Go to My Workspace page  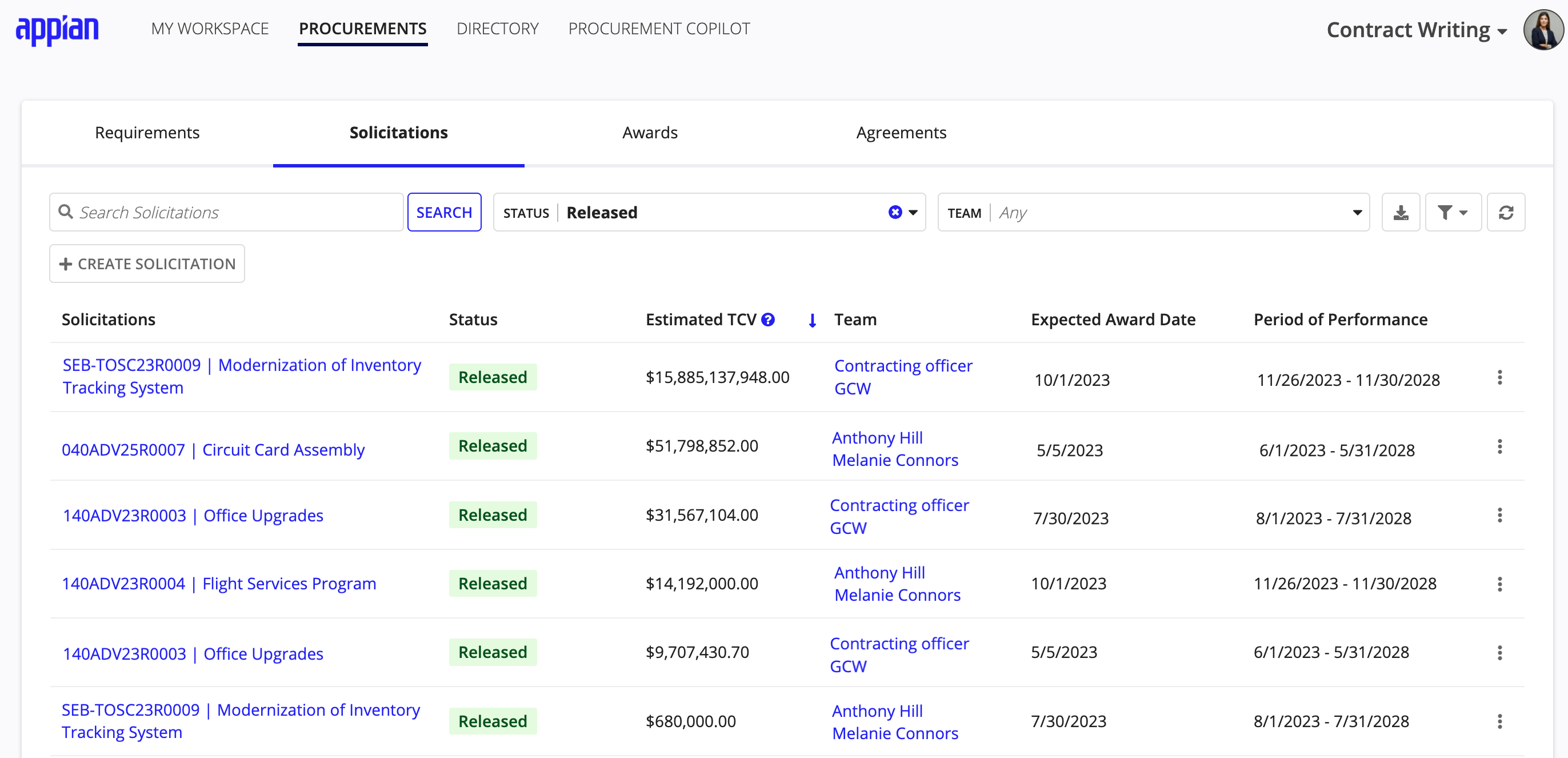(x=210, y=29)
